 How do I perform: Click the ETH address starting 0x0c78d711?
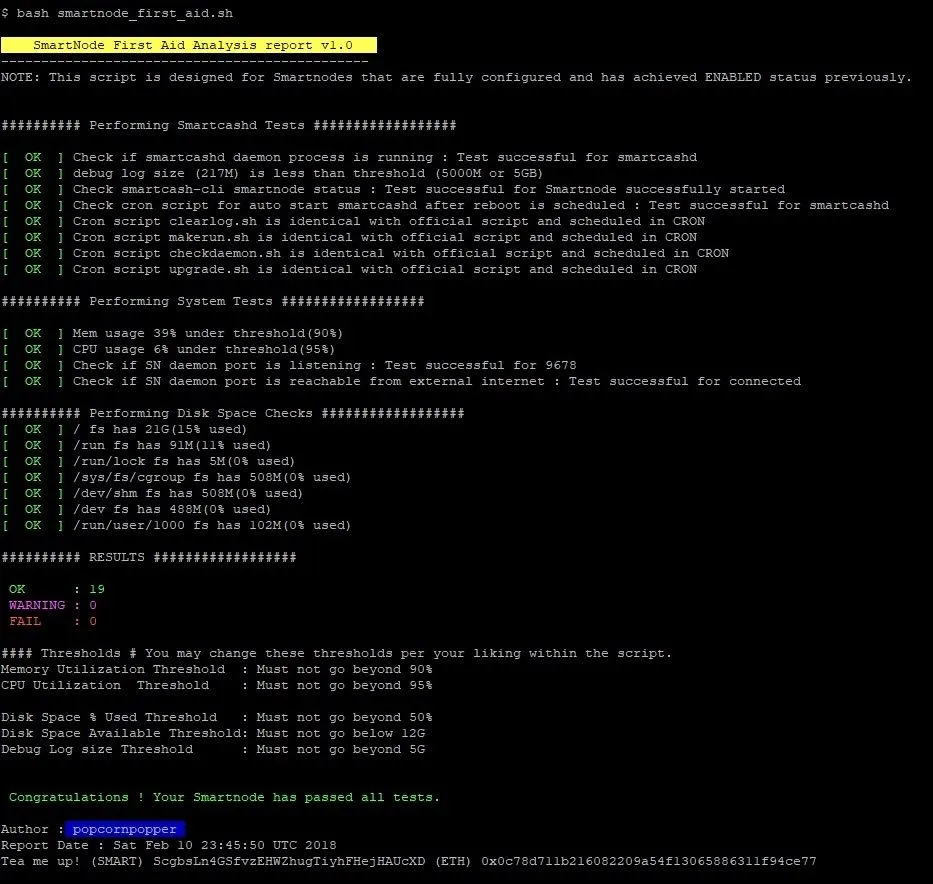click(x=649, y=861)
